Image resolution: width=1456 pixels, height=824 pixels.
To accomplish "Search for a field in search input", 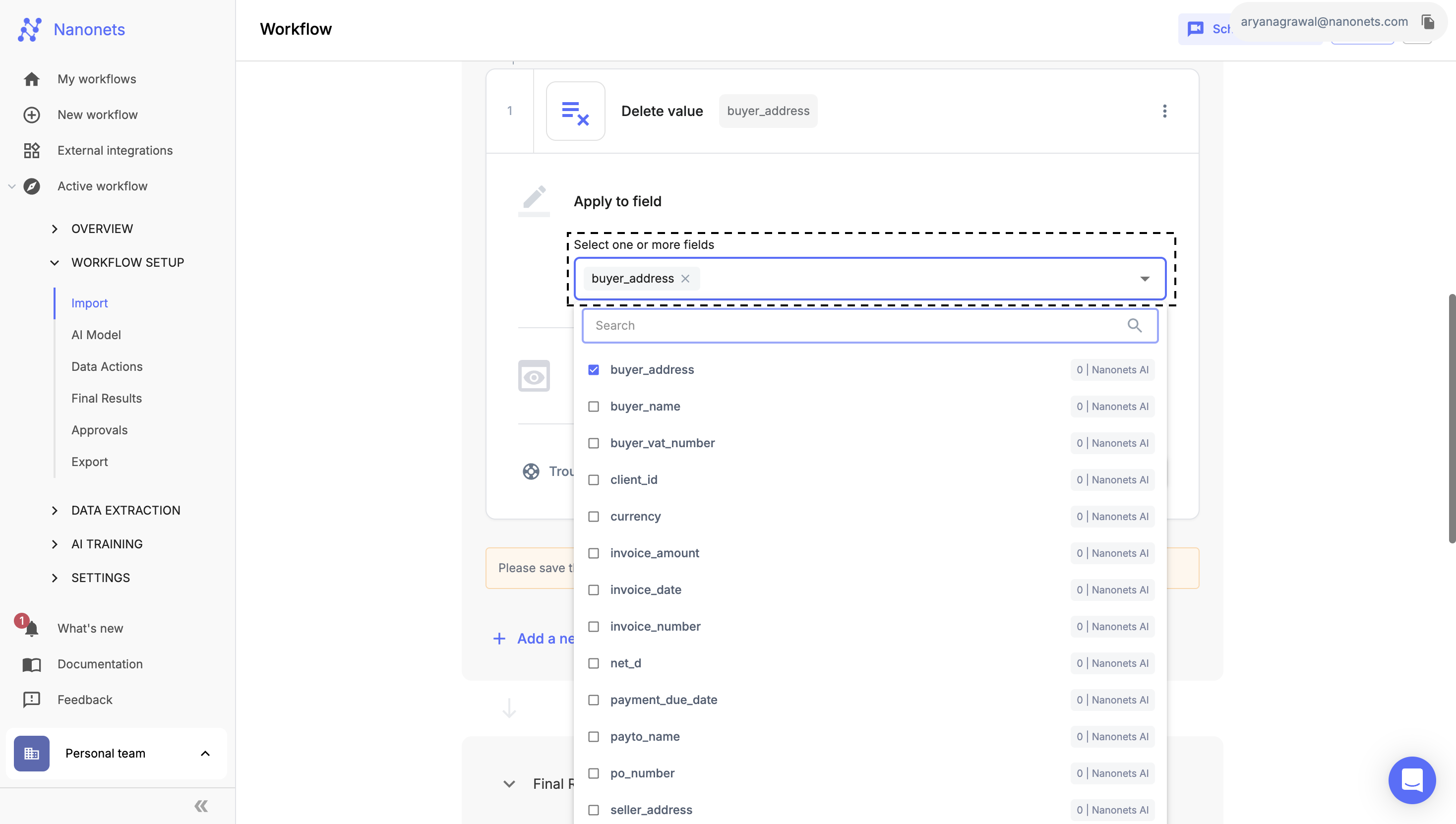I will (x=869, y=325).
